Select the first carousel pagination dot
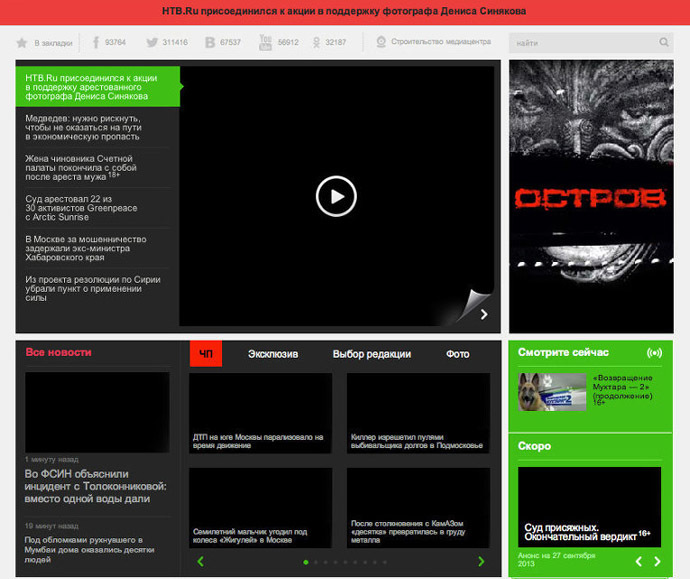The height and width of the screenshot is (579, 690). click(306, 562)
